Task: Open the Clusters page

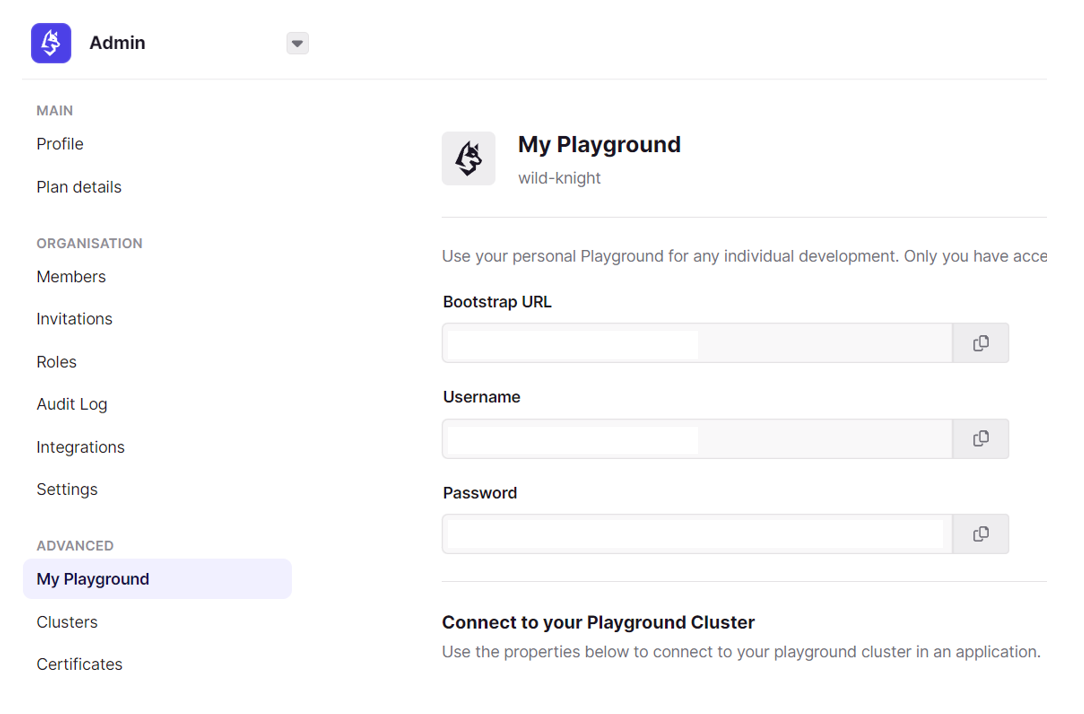Action: coord(67,622)
